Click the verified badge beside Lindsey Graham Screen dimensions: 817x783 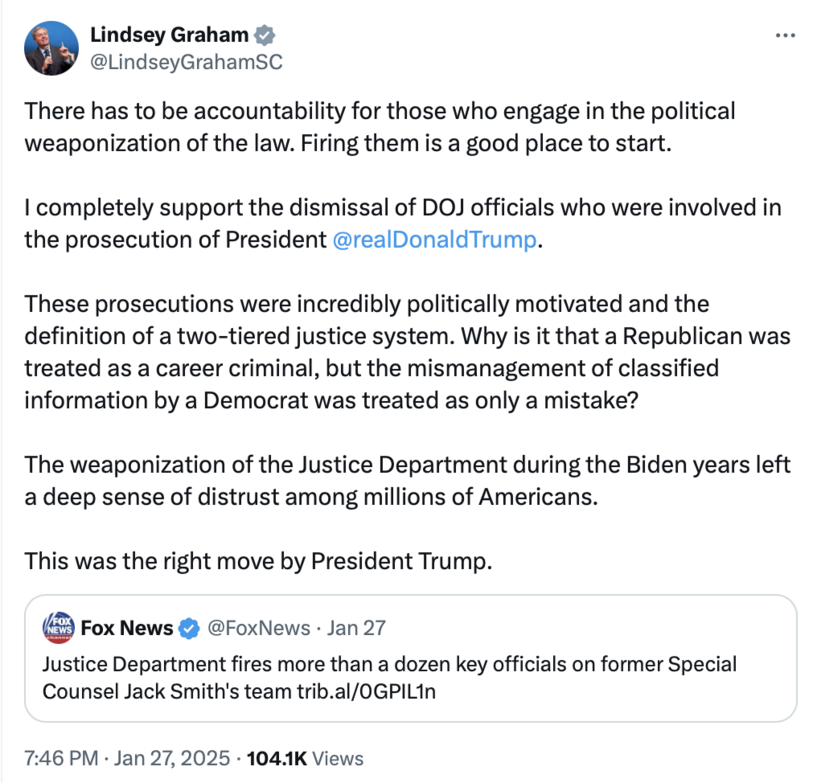tap(265, 35)
